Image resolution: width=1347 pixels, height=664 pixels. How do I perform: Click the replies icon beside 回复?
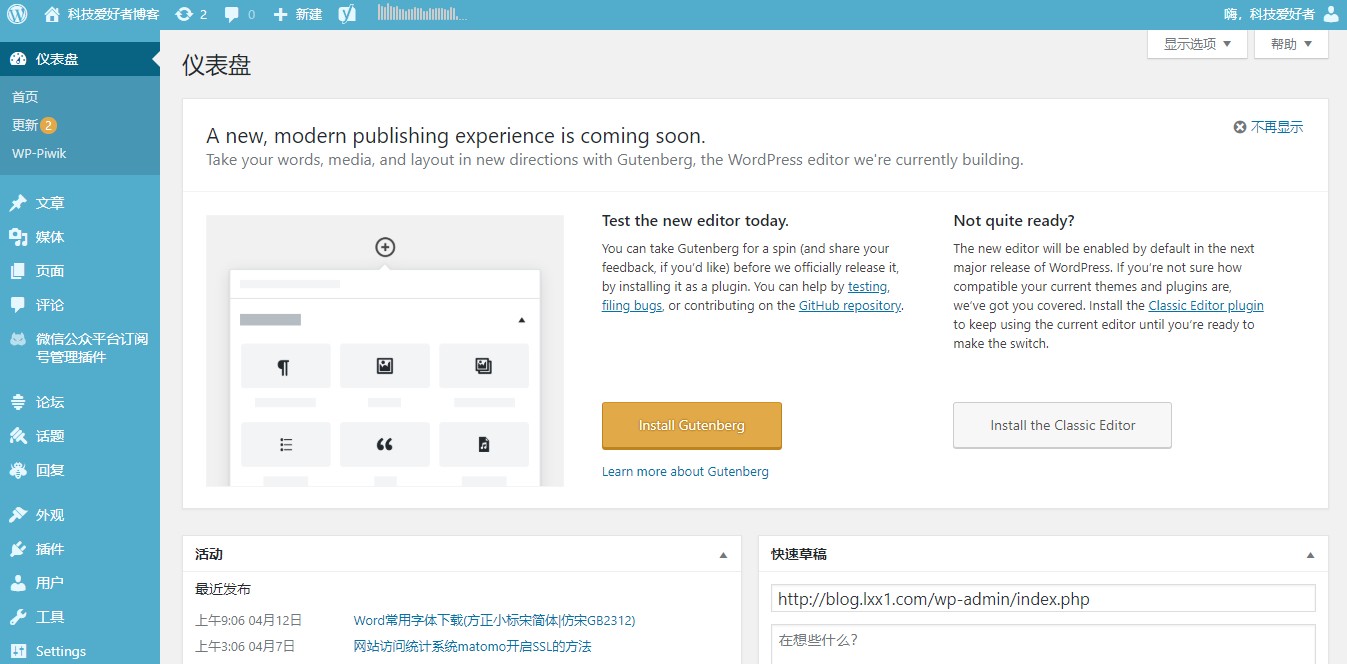[x=18, y=470]
